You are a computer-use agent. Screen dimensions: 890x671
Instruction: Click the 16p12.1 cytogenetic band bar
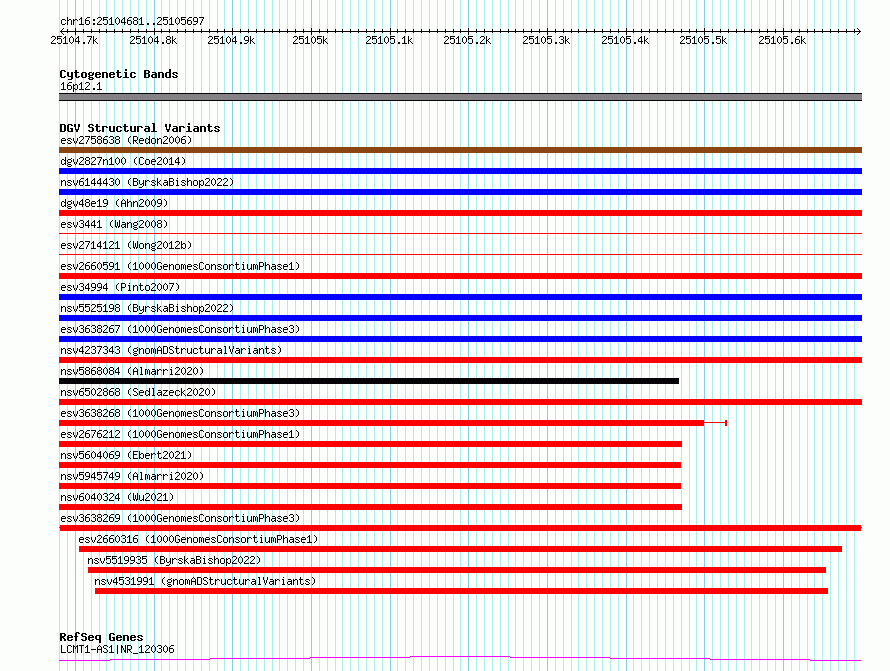click(x=460, y=97)
